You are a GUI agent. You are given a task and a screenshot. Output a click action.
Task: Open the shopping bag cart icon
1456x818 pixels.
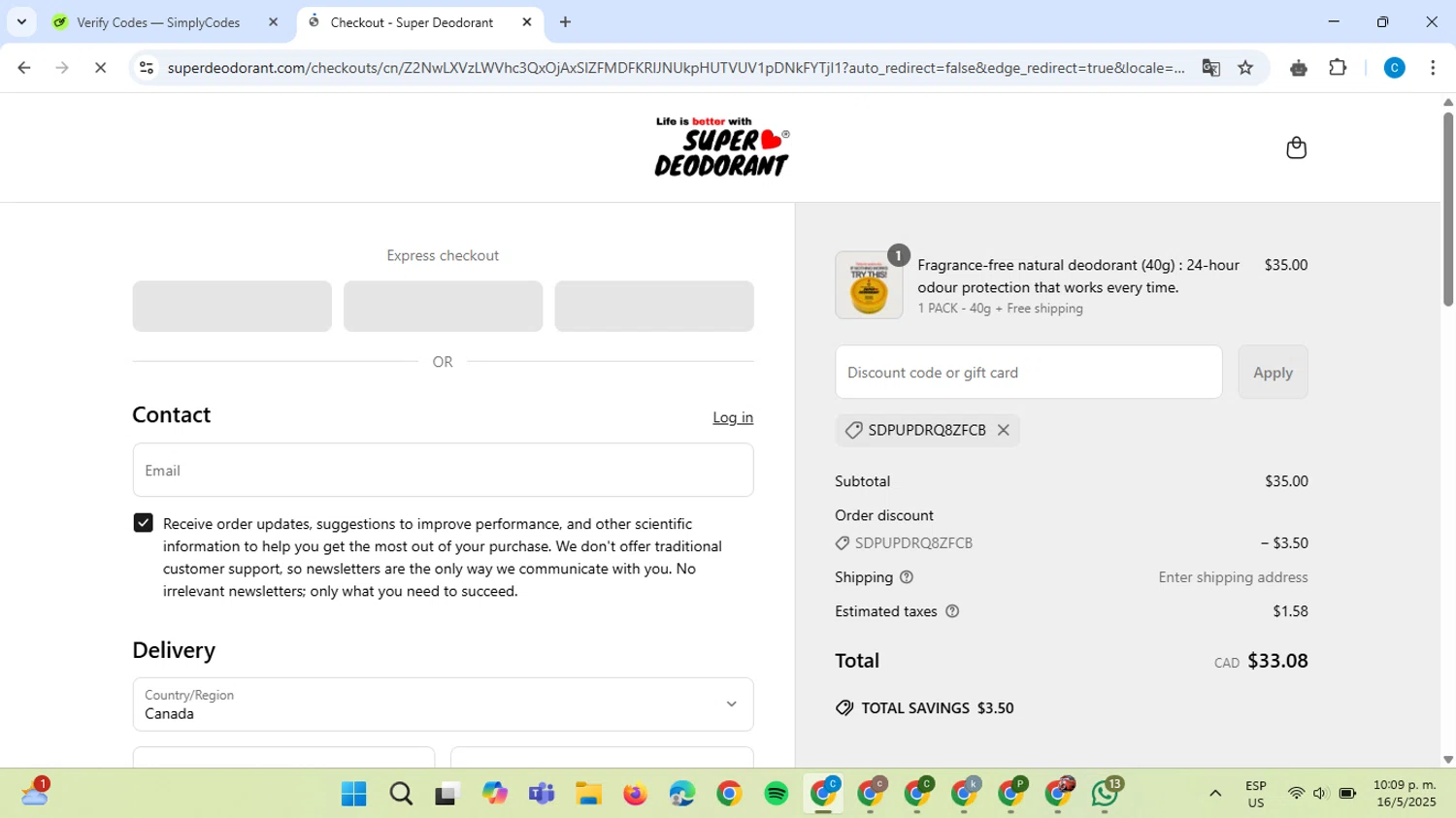pos(1296,147)
